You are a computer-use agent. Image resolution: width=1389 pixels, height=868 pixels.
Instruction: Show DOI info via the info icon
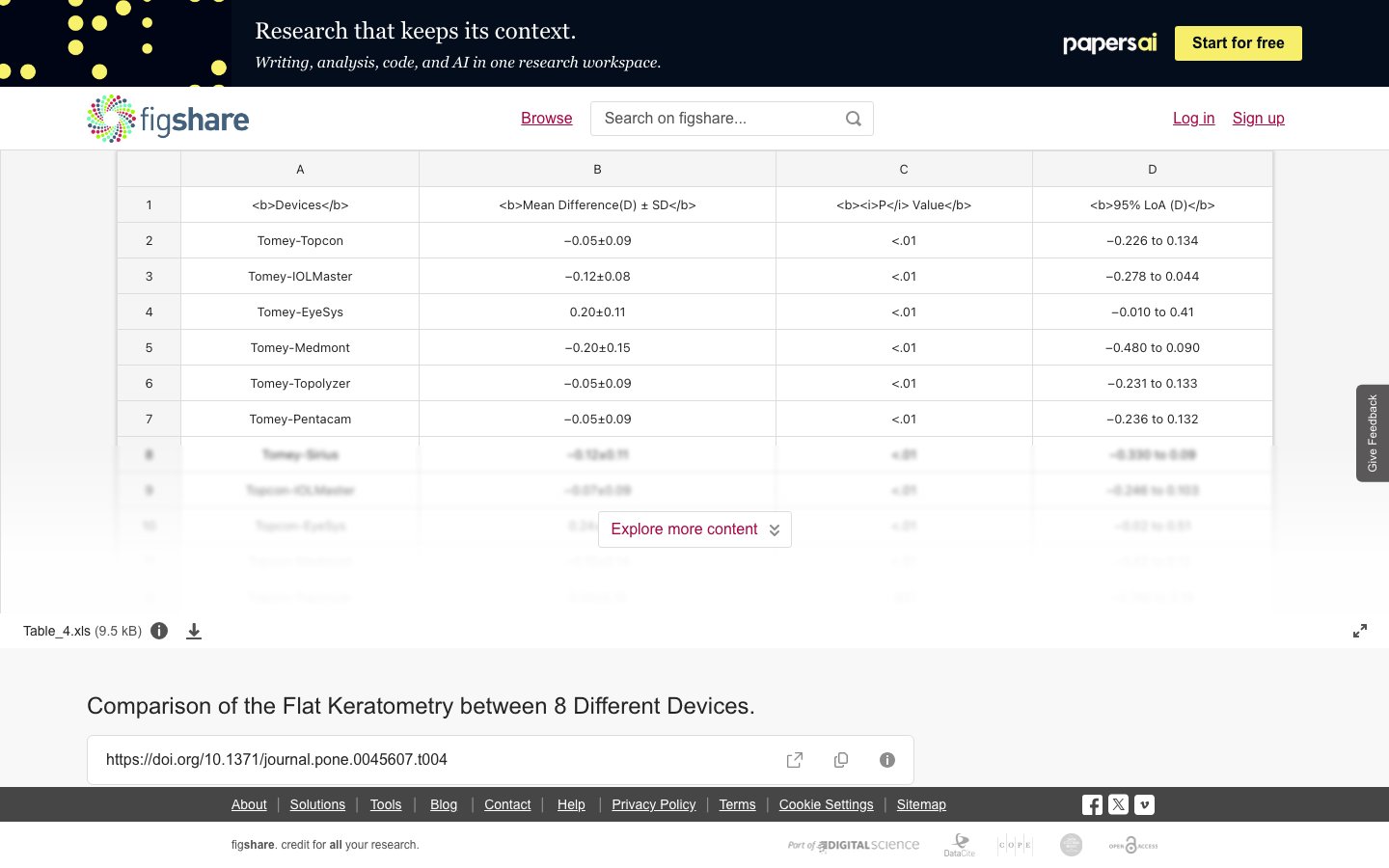pos(887,760)
